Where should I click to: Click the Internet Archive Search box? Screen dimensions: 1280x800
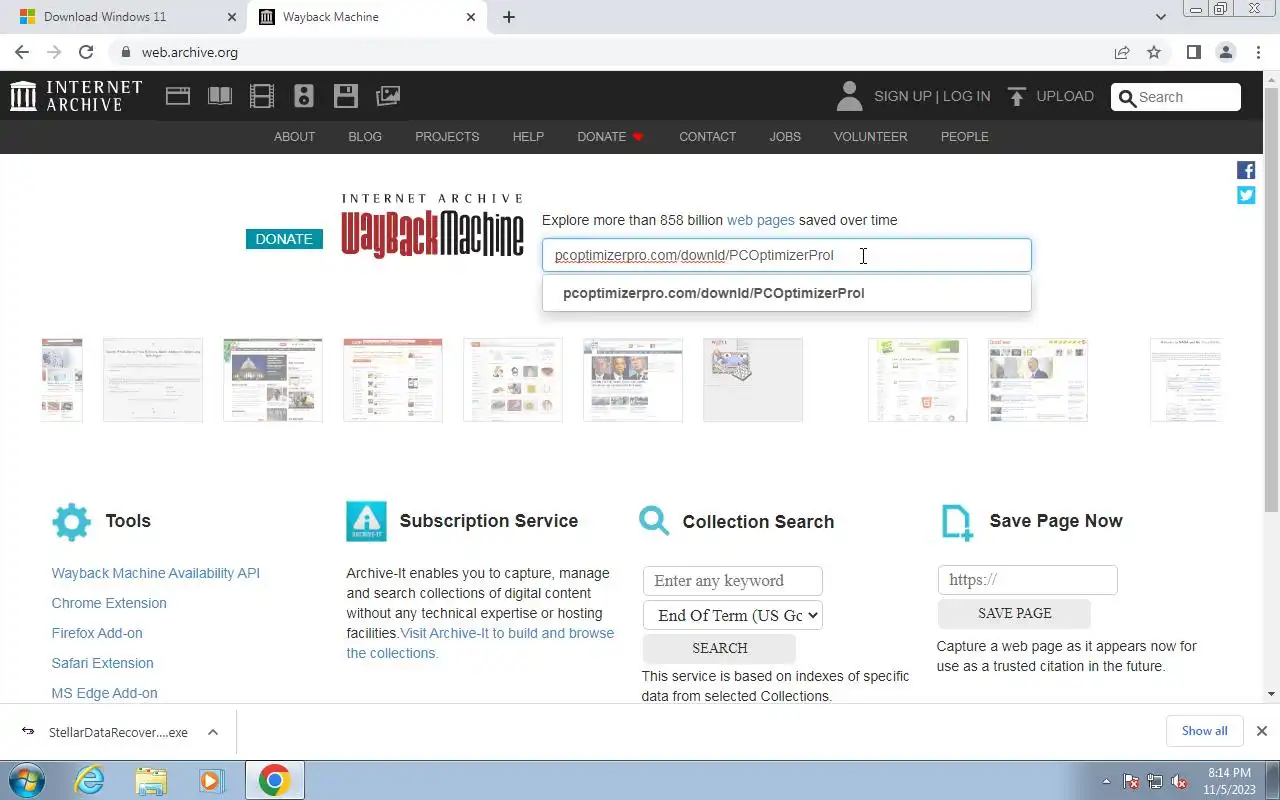coord(1175,97)
